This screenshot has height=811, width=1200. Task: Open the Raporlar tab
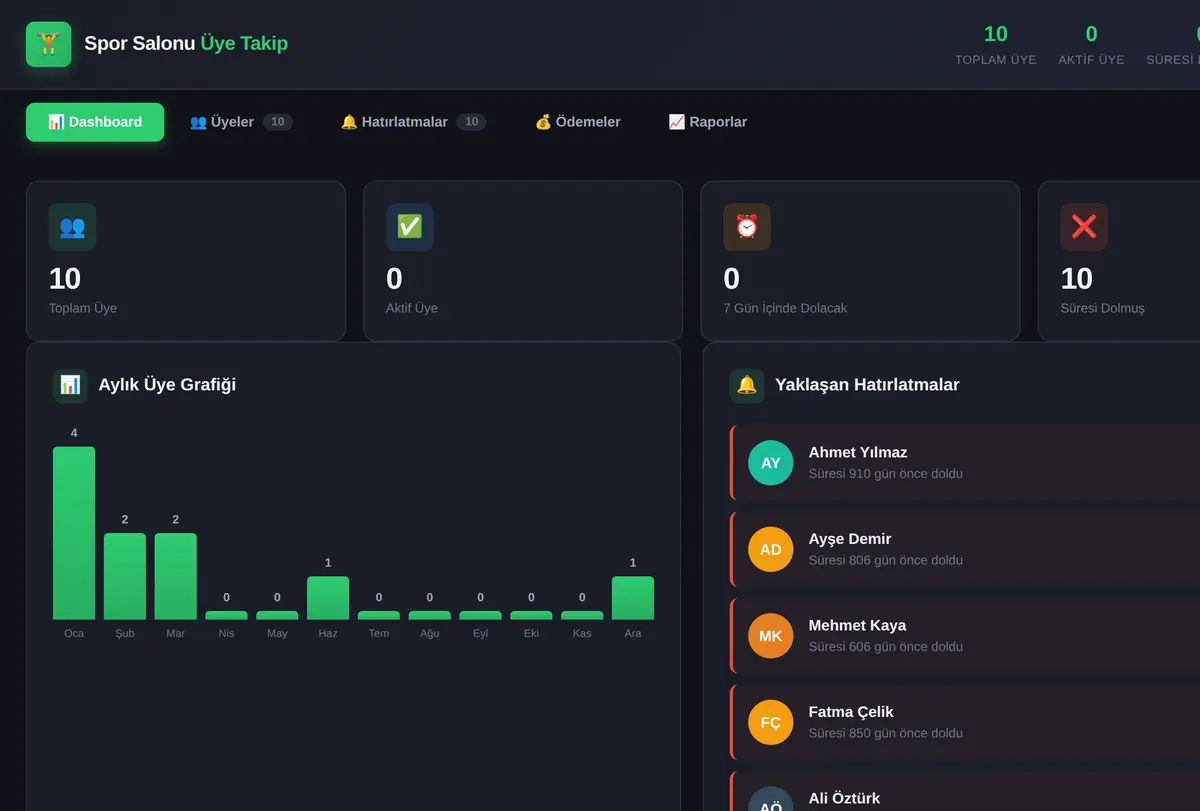click(708, 122)
